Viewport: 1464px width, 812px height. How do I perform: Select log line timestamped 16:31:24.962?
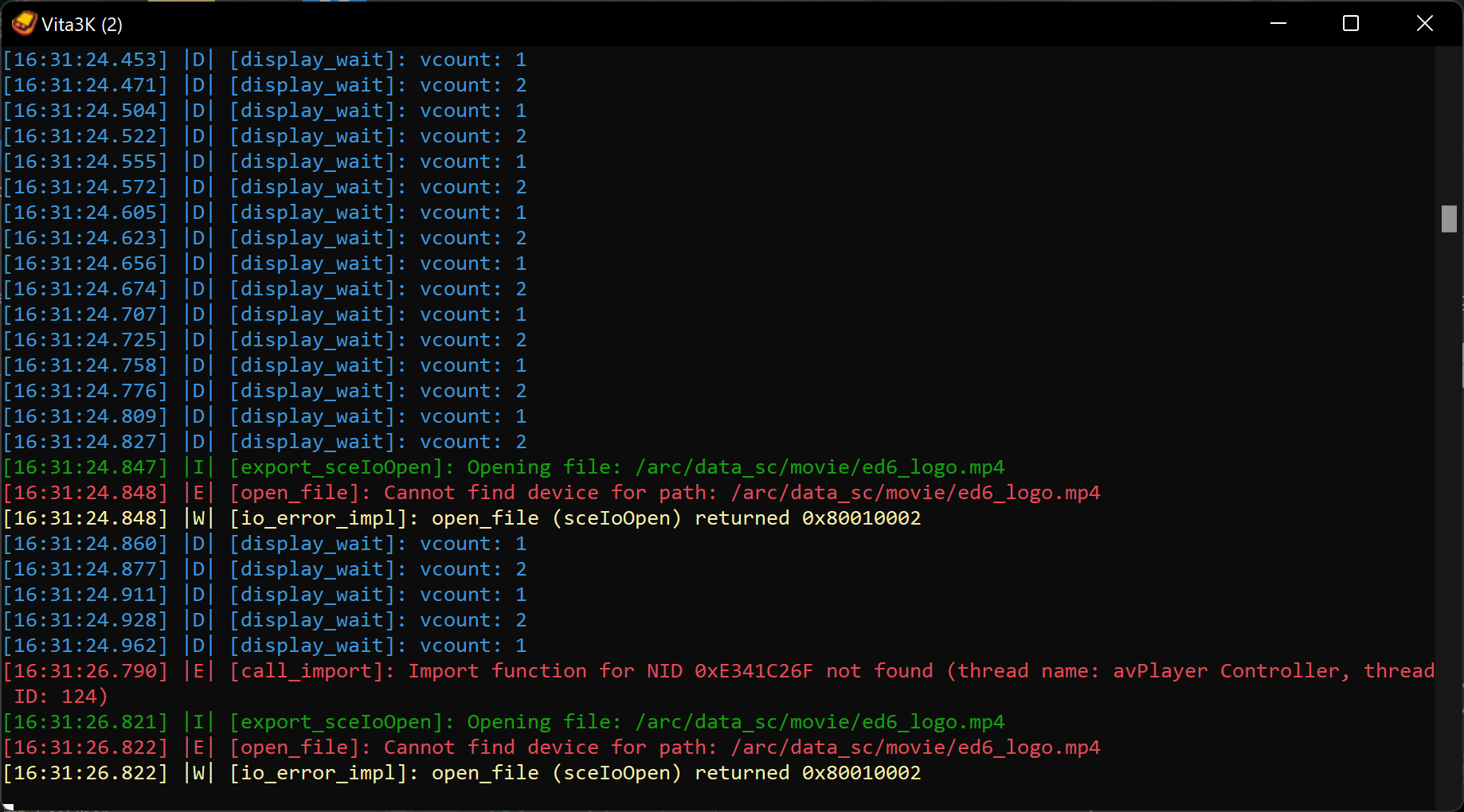pyautogui.click(x=265, y=646)
